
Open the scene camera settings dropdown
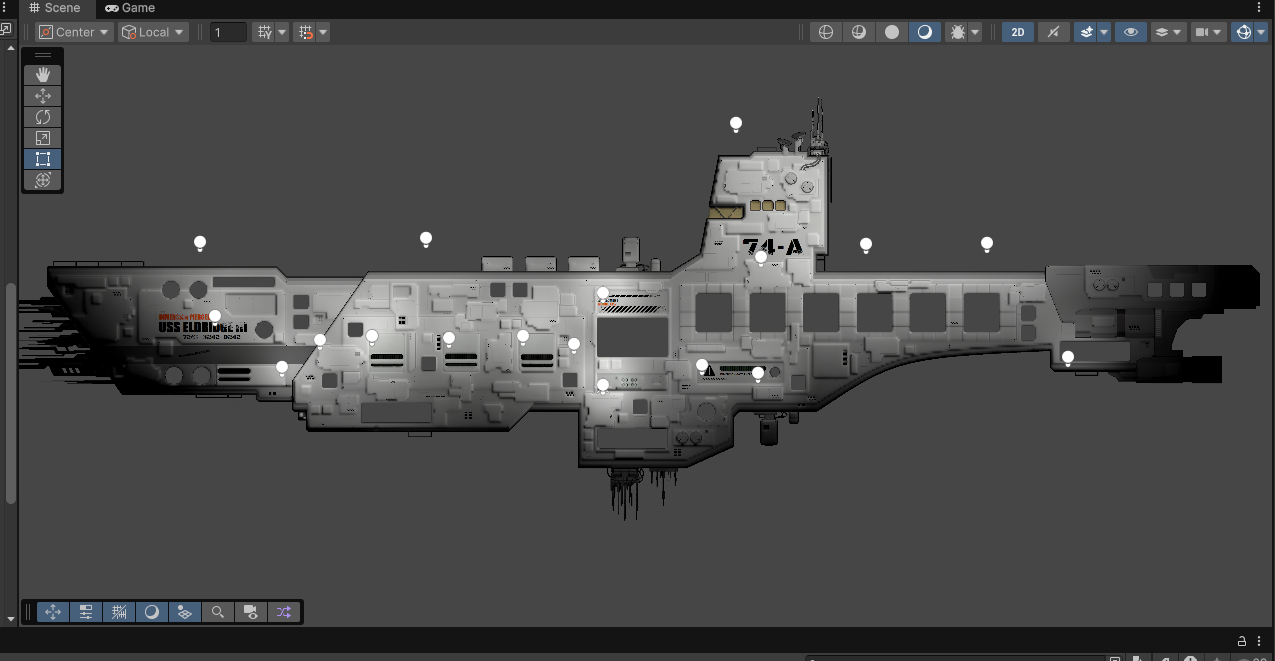coord(1208,32)
